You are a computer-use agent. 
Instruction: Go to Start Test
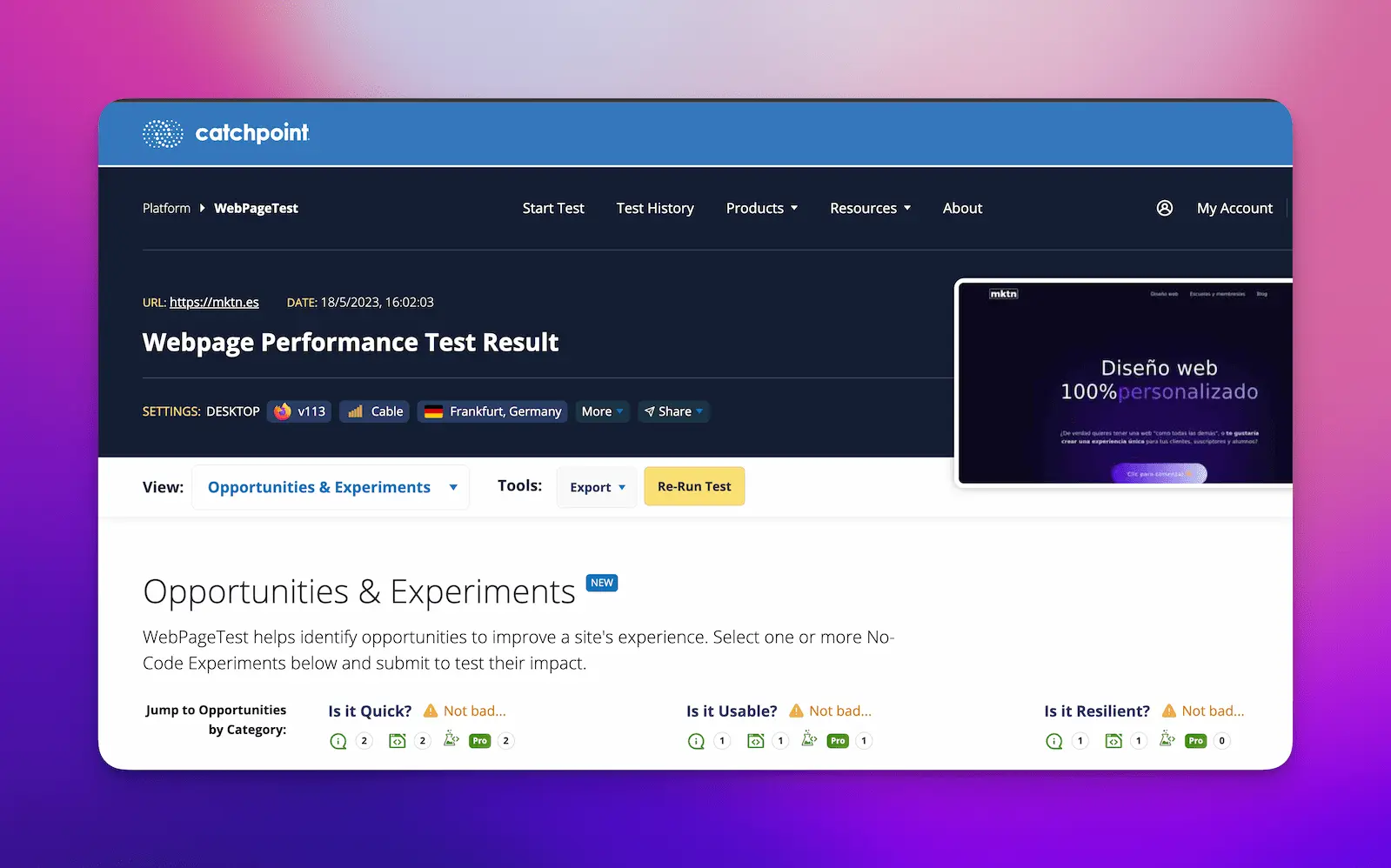(553, 208)
